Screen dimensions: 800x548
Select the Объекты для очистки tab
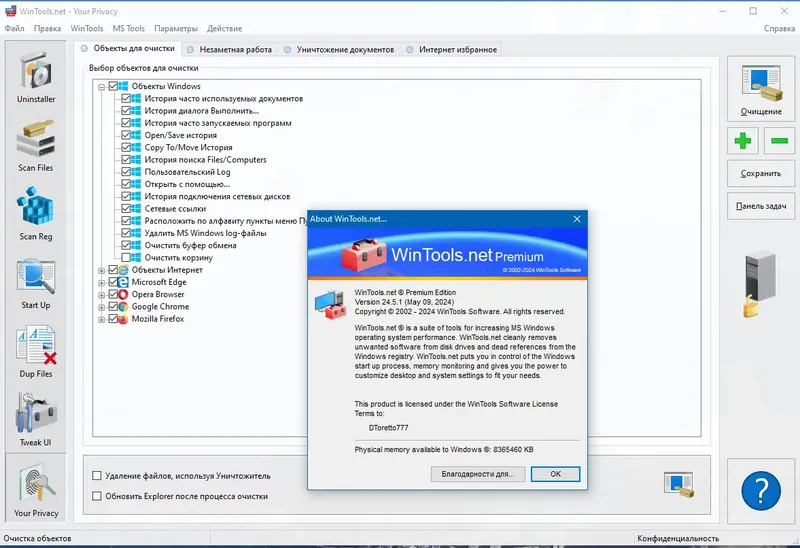[x=128, y=48]
